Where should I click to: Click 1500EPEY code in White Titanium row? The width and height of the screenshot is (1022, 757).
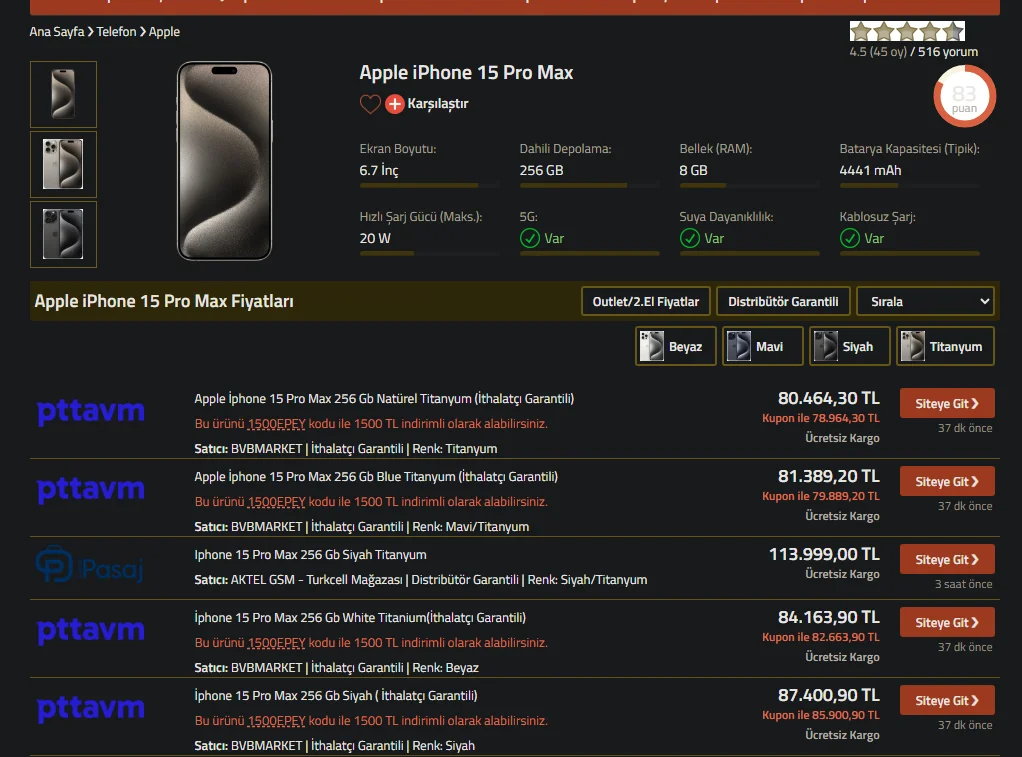(x=276, y=643)
